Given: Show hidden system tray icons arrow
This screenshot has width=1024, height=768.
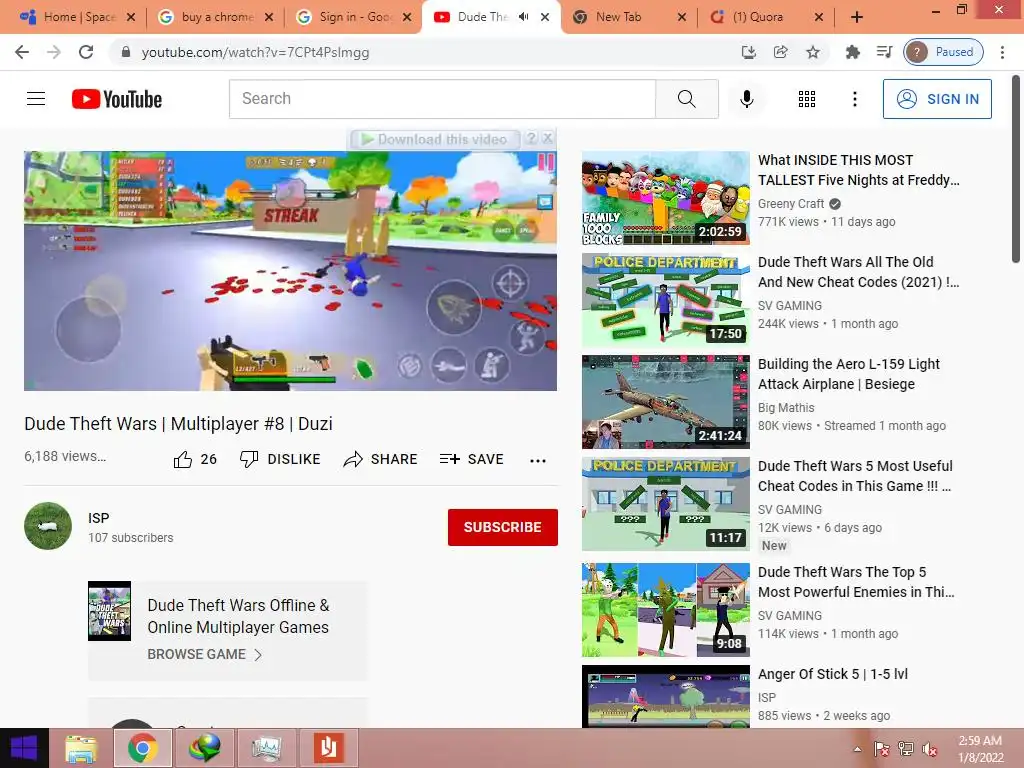Looking at the screenshot, I should [857, 749].
